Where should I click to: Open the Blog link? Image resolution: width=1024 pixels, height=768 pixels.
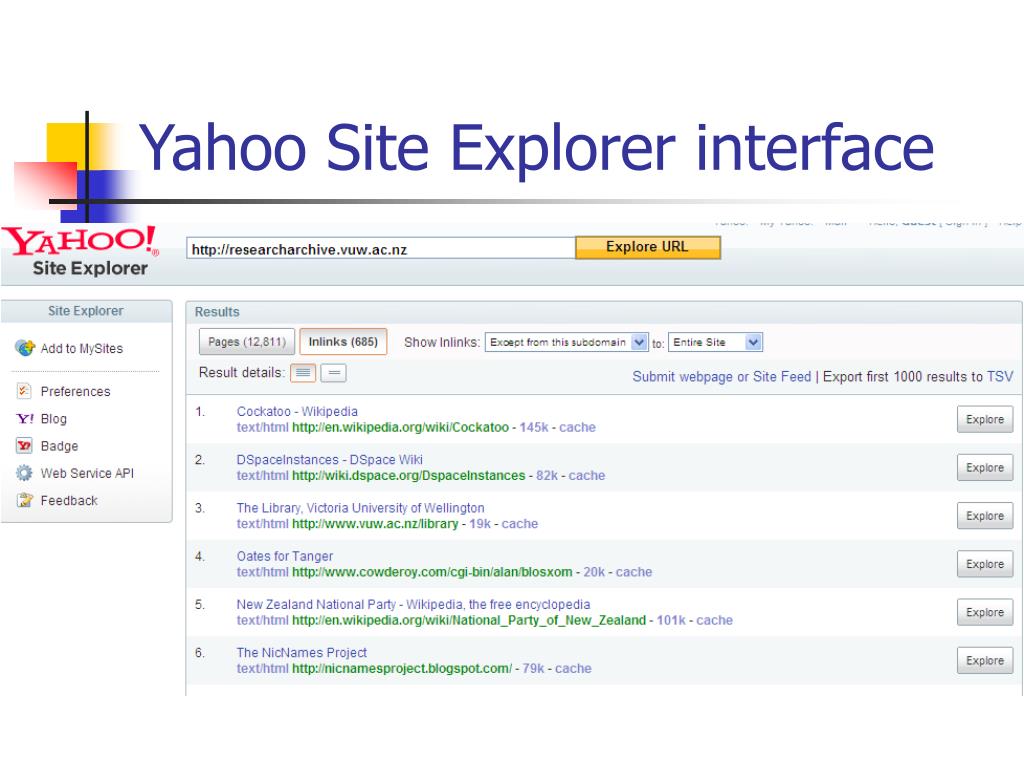point(54,419)
